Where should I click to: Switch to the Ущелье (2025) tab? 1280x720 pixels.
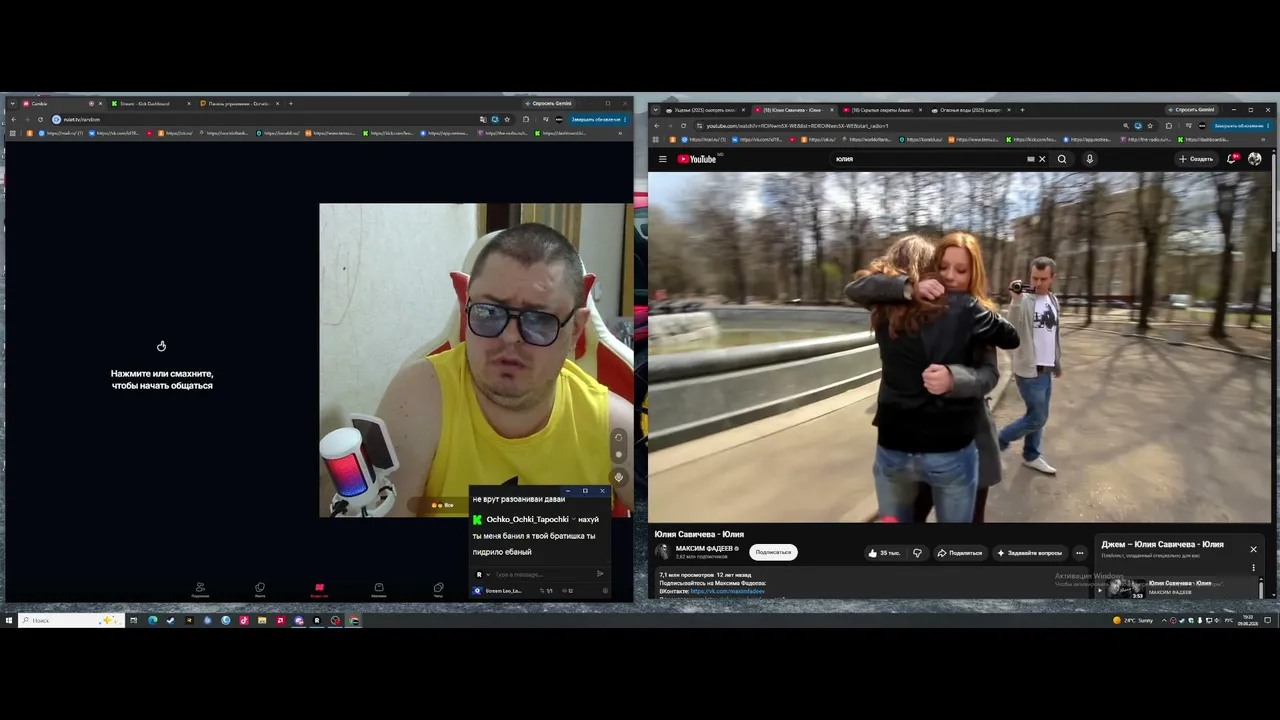(706, 110)
